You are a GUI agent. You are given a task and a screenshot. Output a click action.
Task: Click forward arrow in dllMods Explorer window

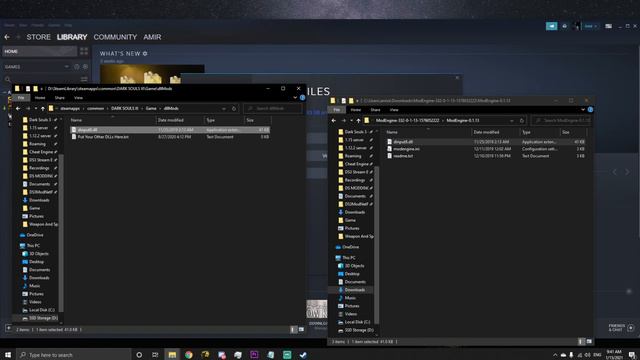point(28,109)
